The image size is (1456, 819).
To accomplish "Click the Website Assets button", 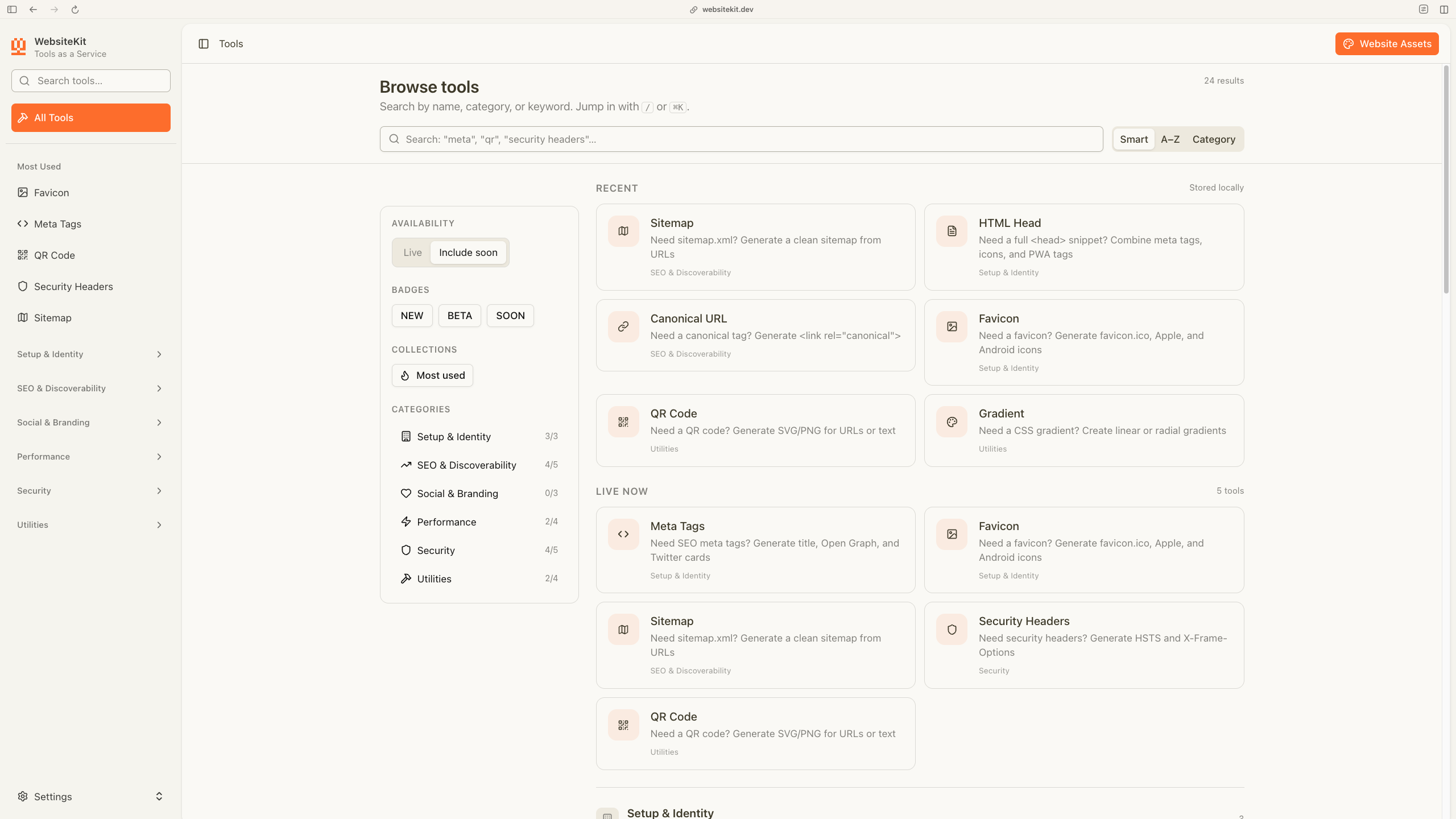I will click(1386, 43).
